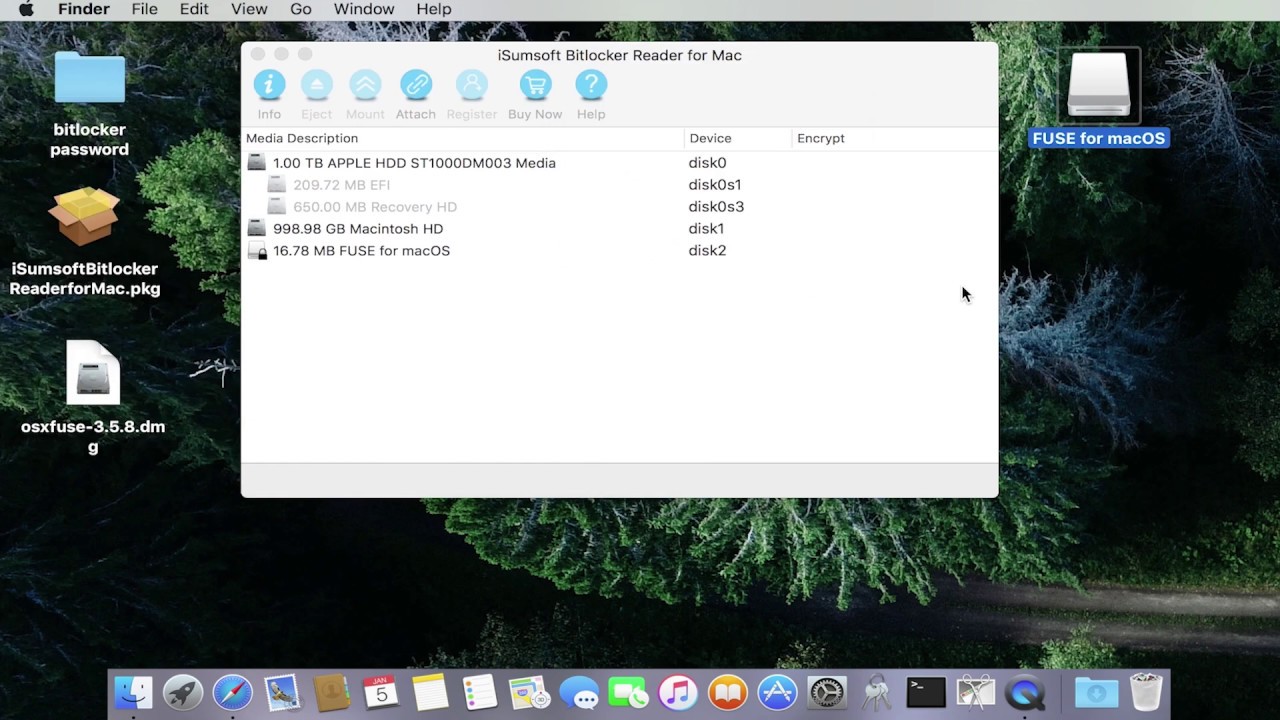This screenshot has height=720, width=1280.
Task: Select the FUSE for macOS mounted volume icon
Action: [x=1099, y=86]
